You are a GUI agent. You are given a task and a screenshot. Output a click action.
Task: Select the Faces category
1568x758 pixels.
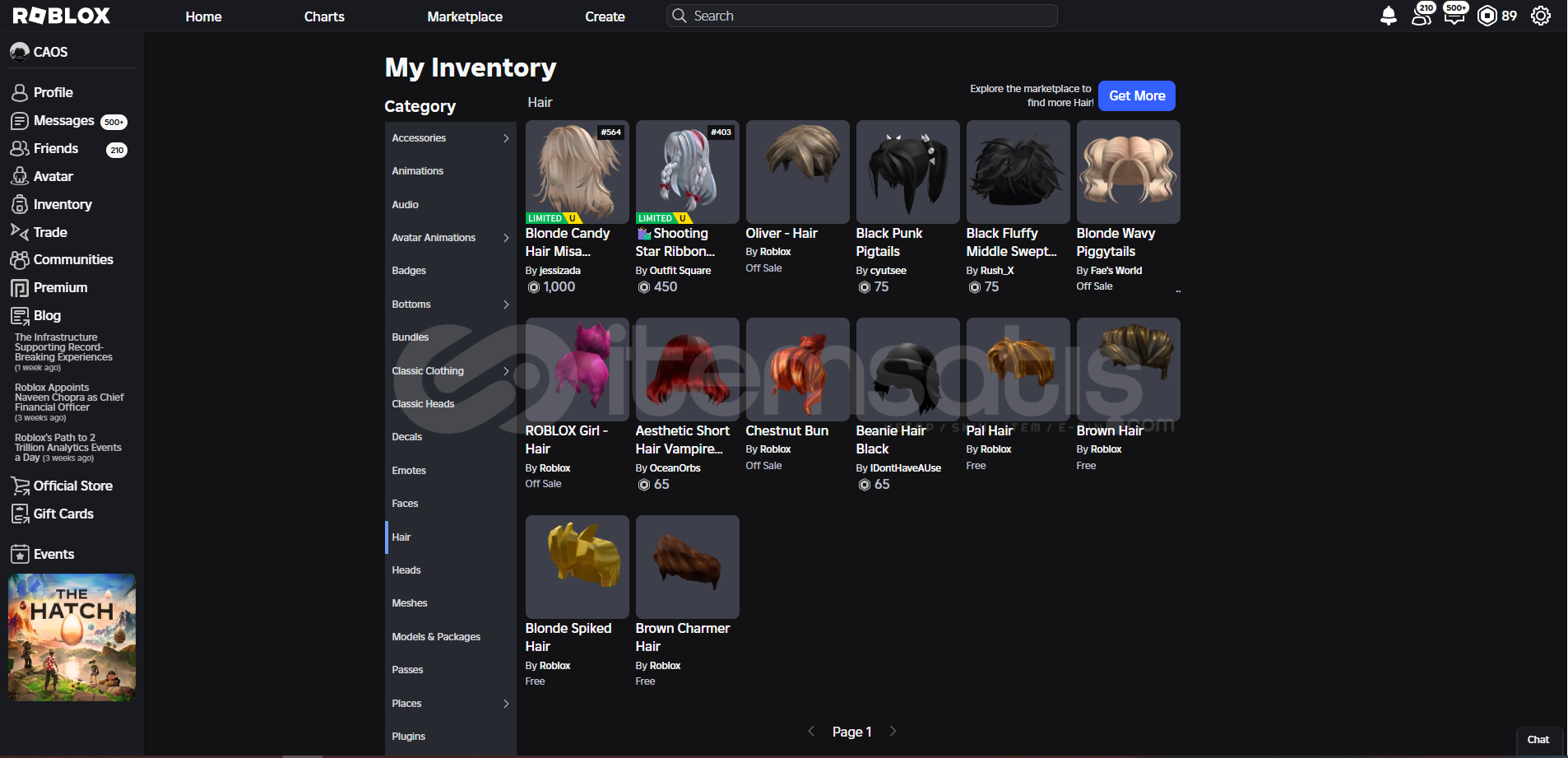tap(451, 504)
